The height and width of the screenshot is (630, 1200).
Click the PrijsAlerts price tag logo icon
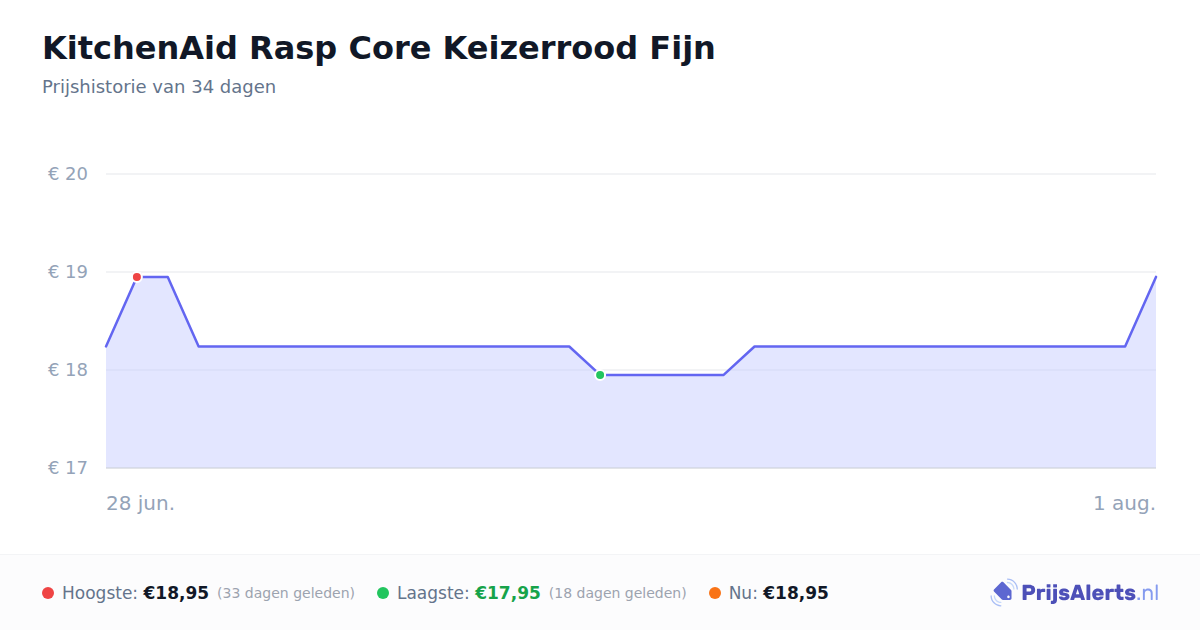[x=1003, y=593]
